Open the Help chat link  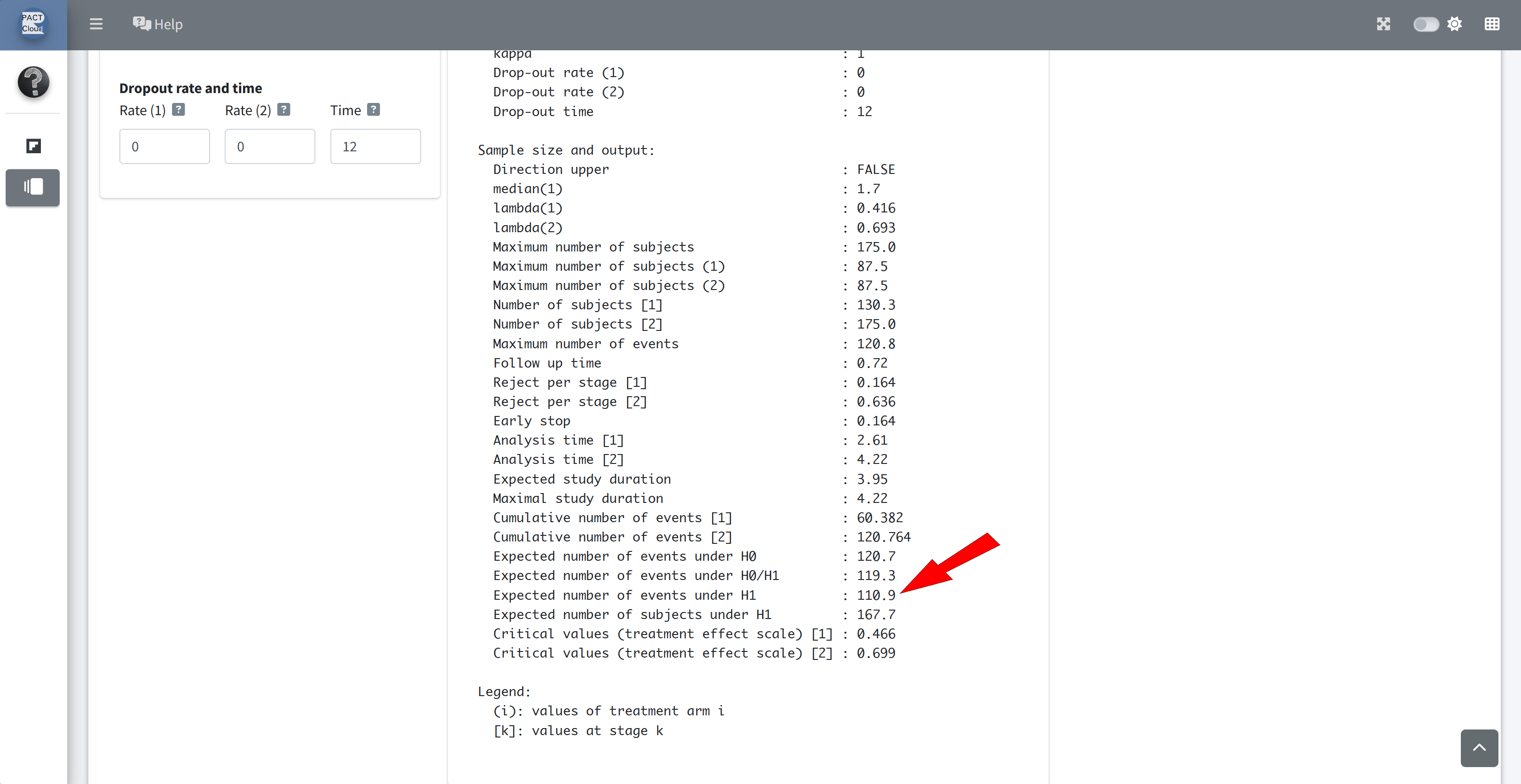157,24
